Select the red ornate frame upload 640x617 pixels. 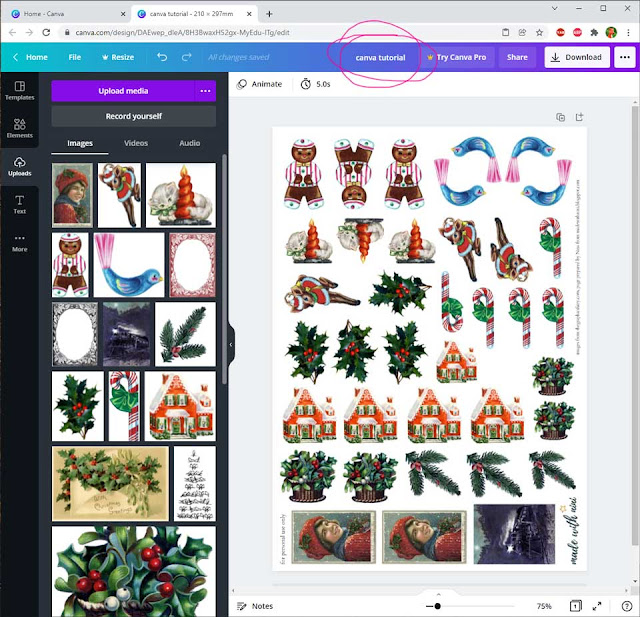click(192, 265)
